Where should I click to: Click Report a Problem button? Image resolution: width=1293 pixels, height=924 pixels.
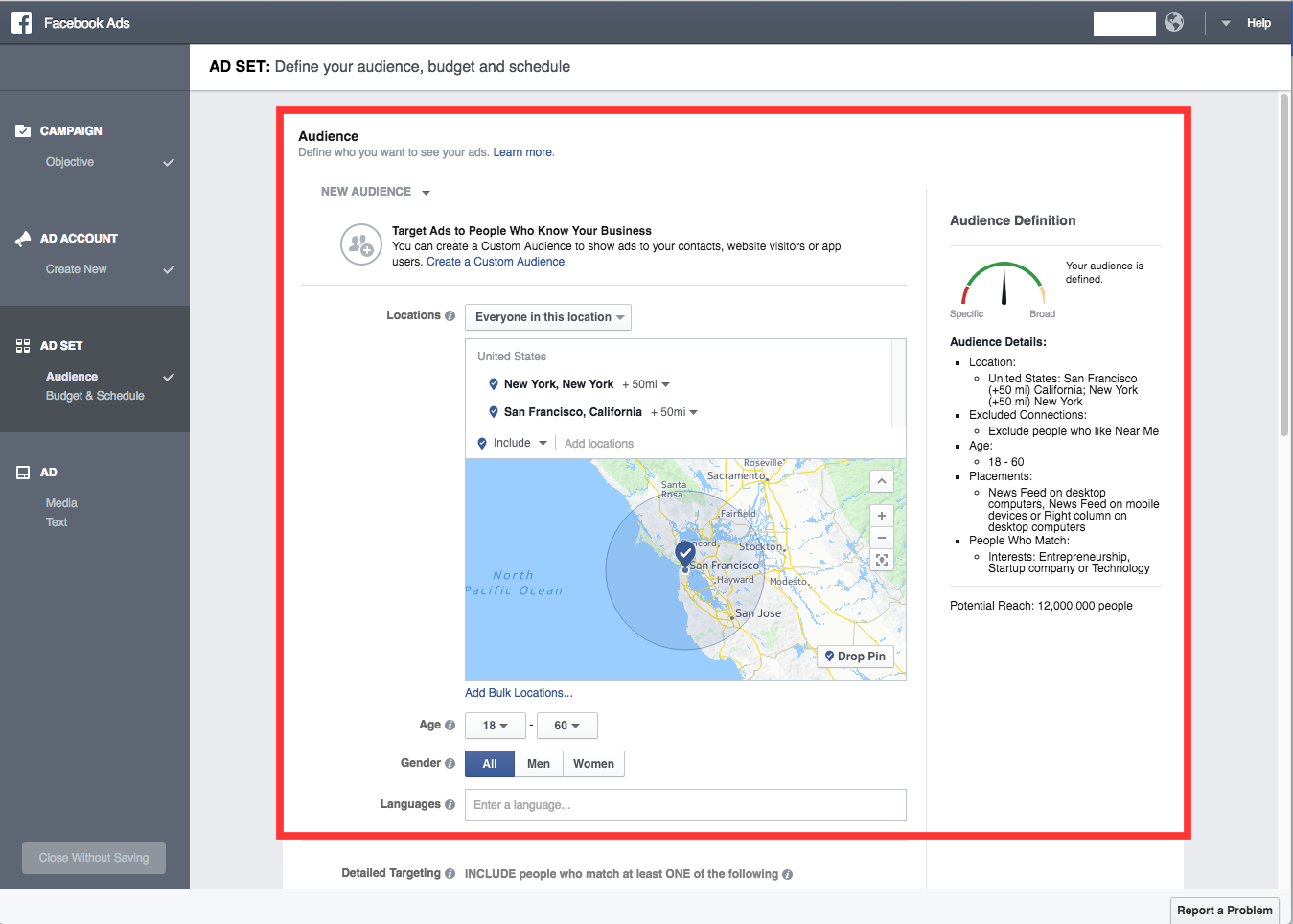[x=1225, y=911]
